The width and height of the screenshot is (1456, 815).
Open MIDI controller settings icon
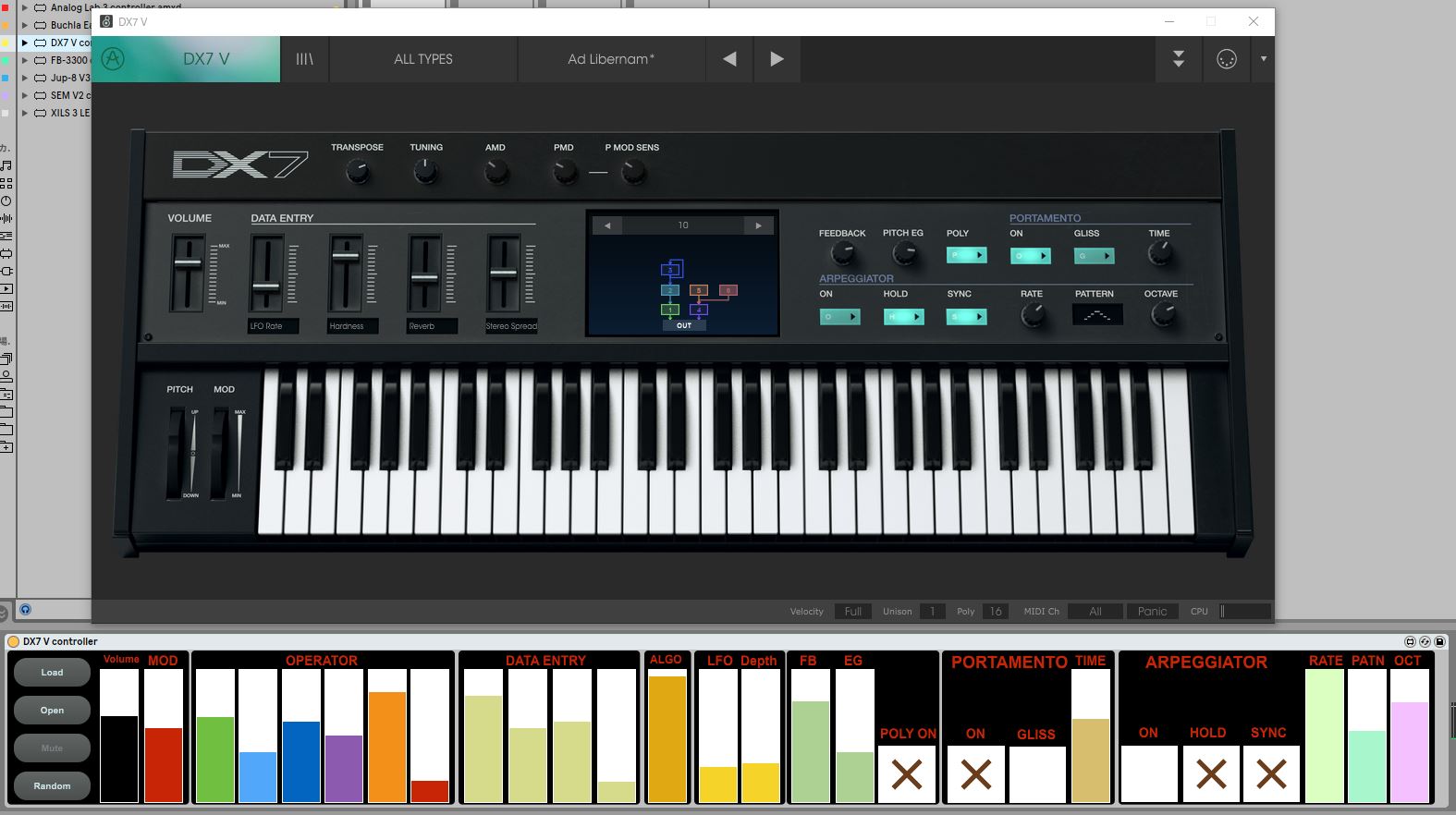[1227, 59]
